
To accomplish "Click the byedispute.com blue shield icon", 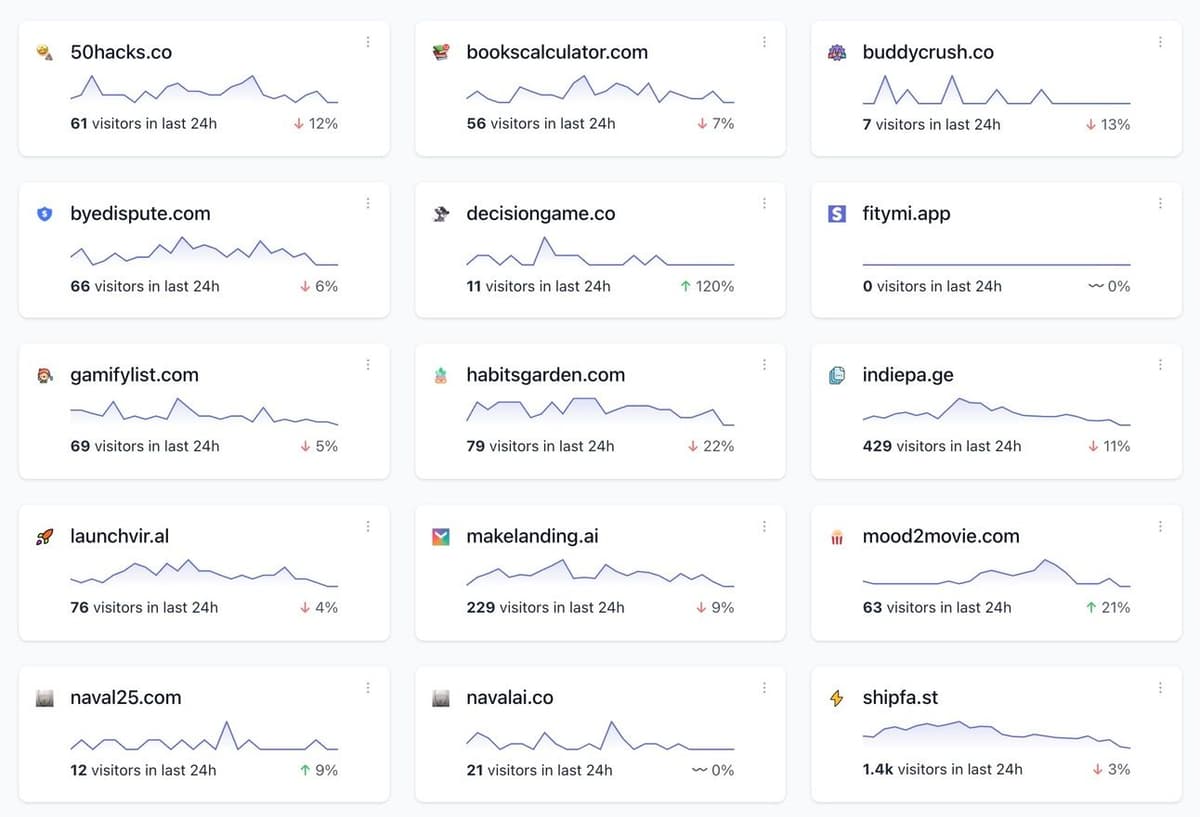I will pos(44,214).
